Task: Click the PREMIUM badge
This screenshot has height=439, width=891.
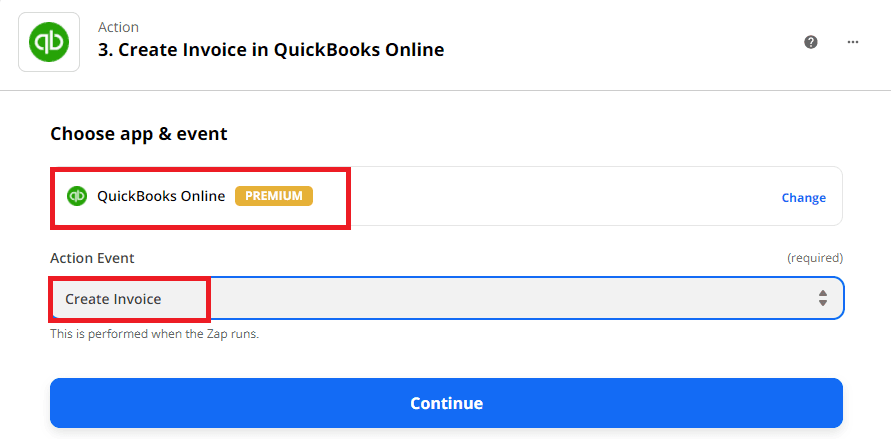Action: (274, 196)
